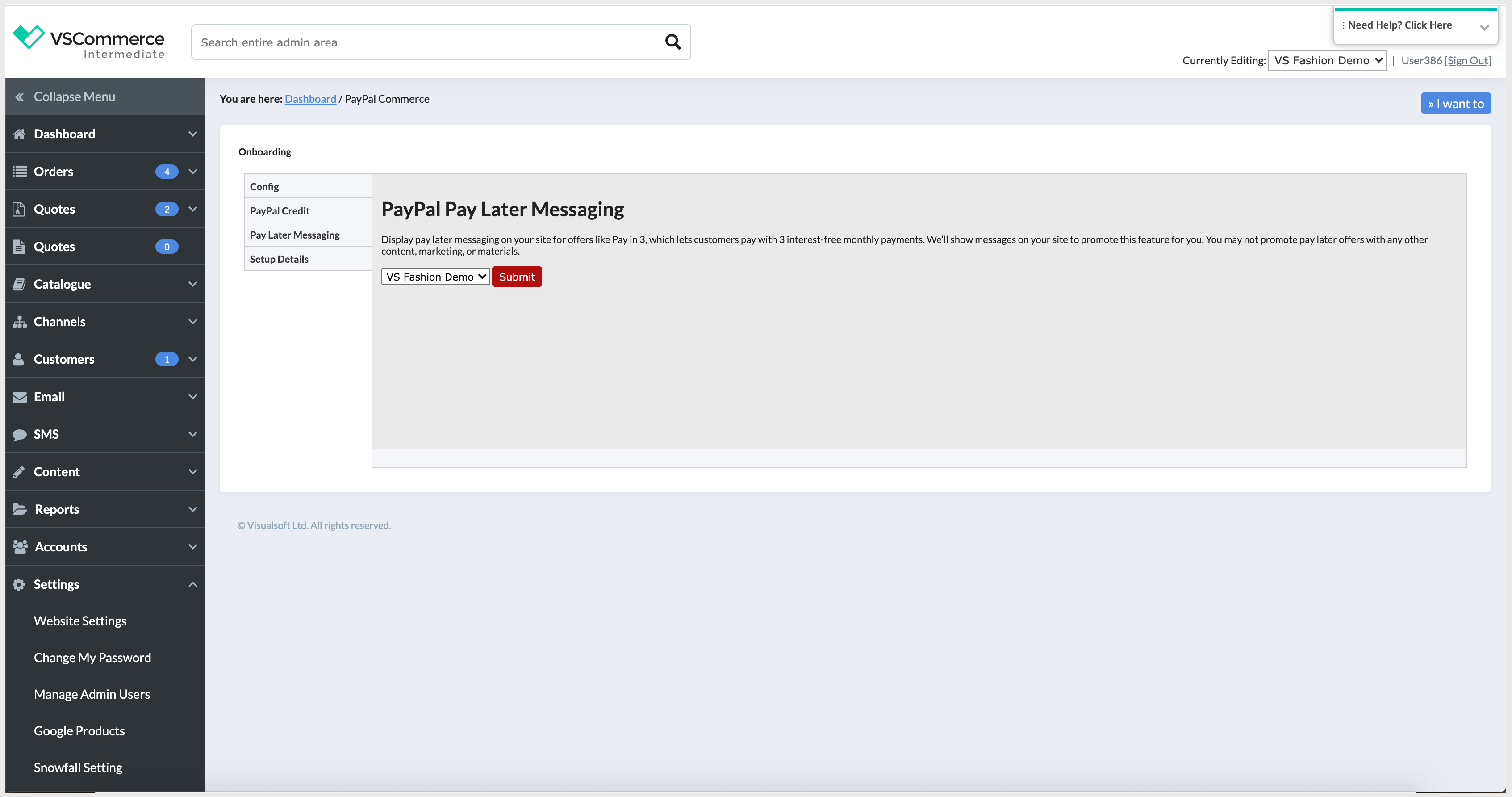Collapse the Settings section chevron
The width and height of the screenshot is (1512, 797).
click(192, 584)
